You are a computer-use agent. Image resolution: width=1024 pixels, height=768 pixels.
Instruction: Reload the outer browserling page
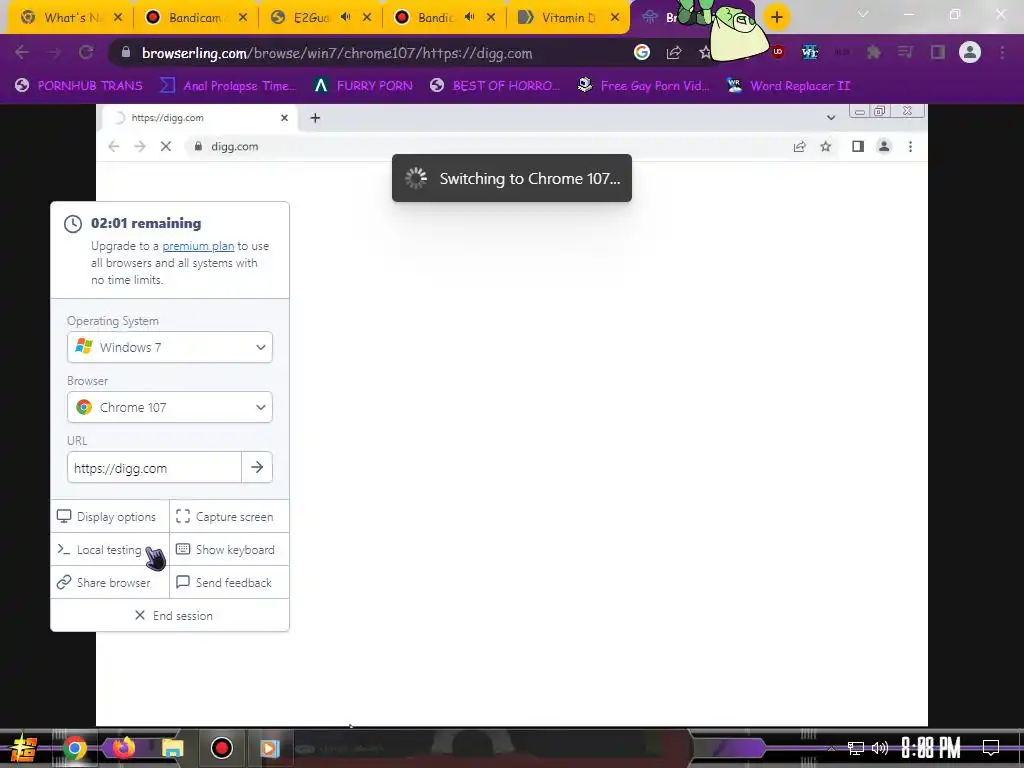pos(86,52)
